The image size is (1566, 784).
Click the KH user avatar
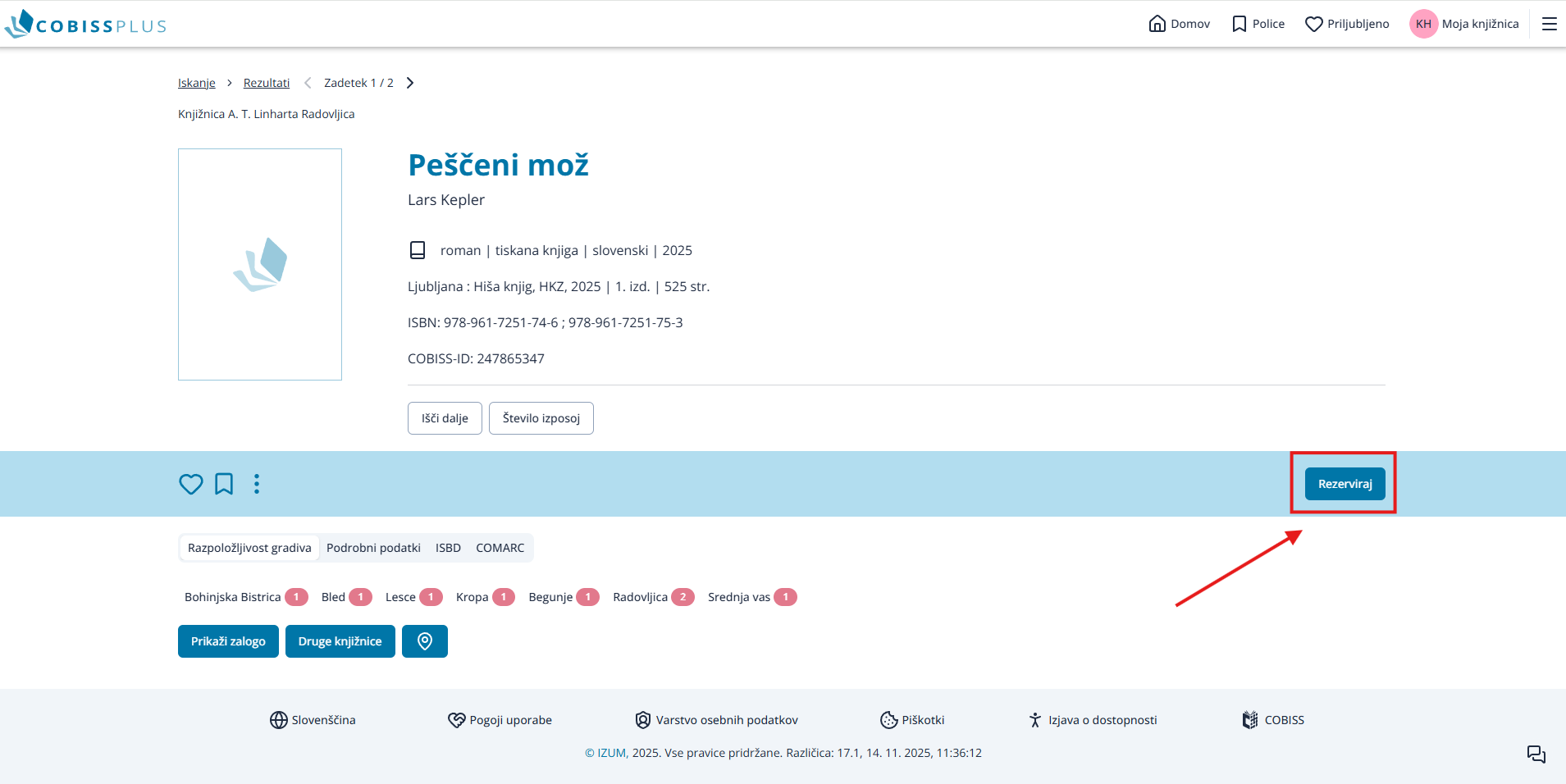[1423, 24]
